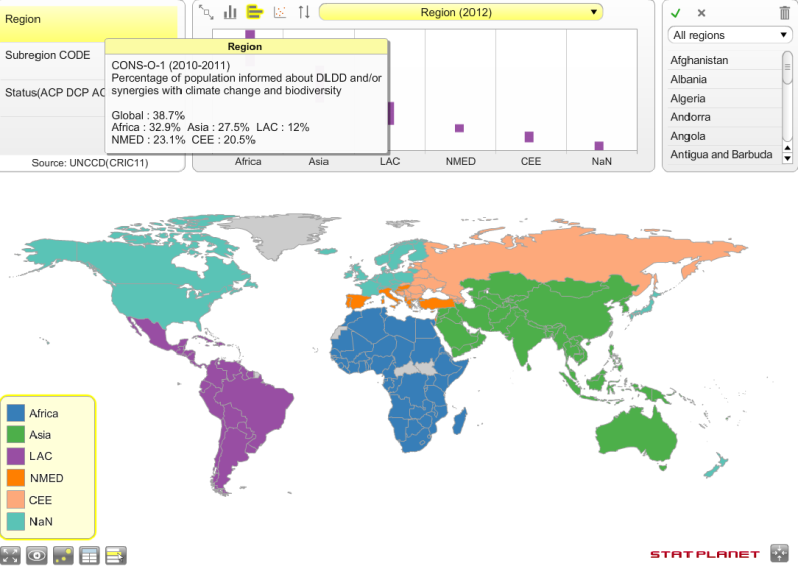
Task: Click the Asia green legend swatch
Action: coord(16,434)
